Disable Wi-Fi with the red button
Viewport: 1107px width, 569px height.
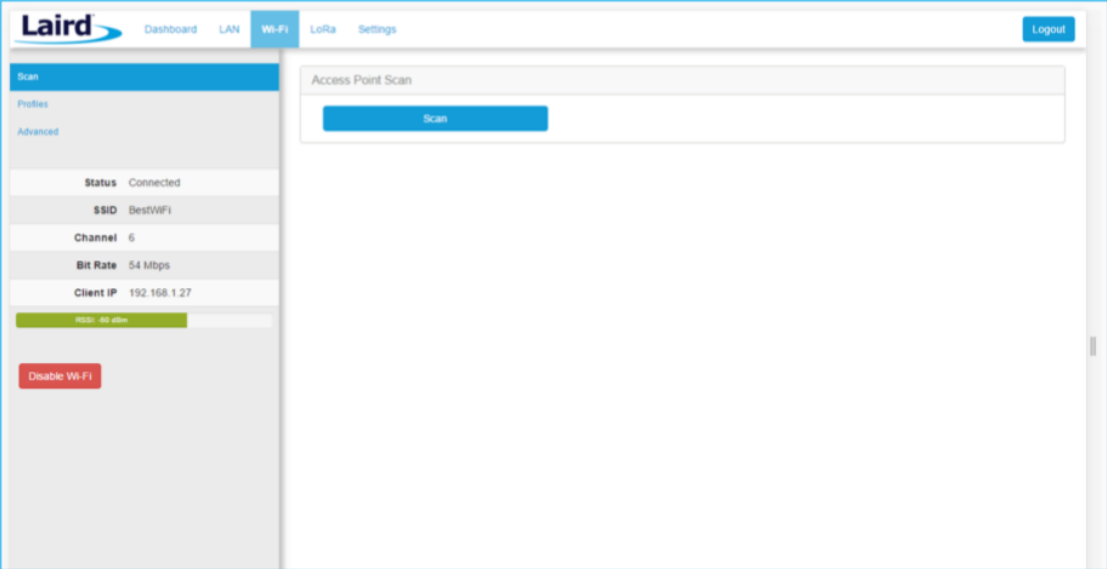tap(60, 376)
